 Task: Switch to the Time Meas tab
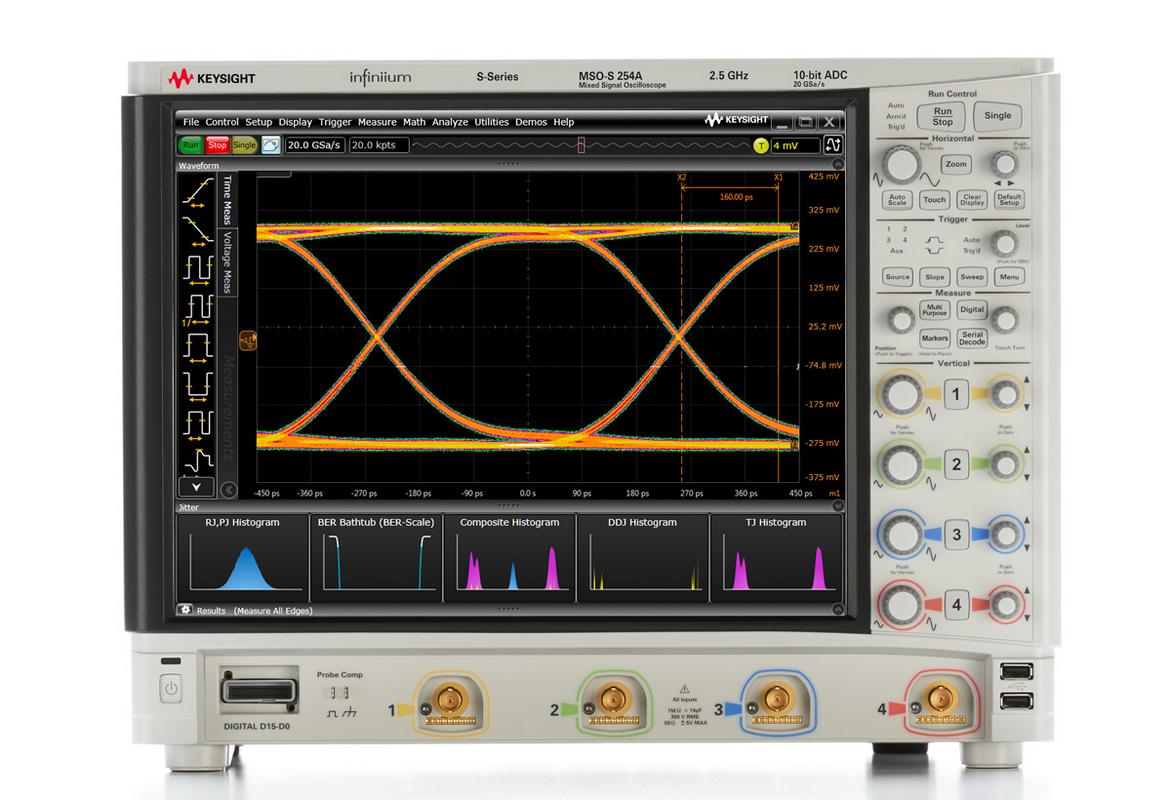point(228,199)
